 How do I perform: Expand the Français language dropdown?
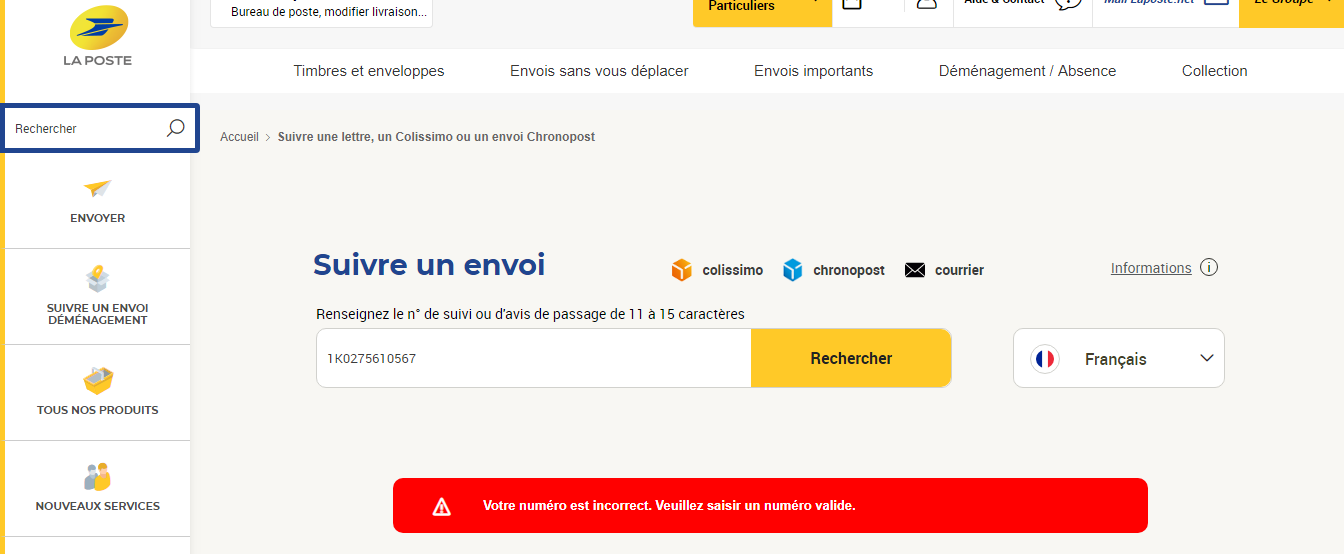click(1119, 358)
